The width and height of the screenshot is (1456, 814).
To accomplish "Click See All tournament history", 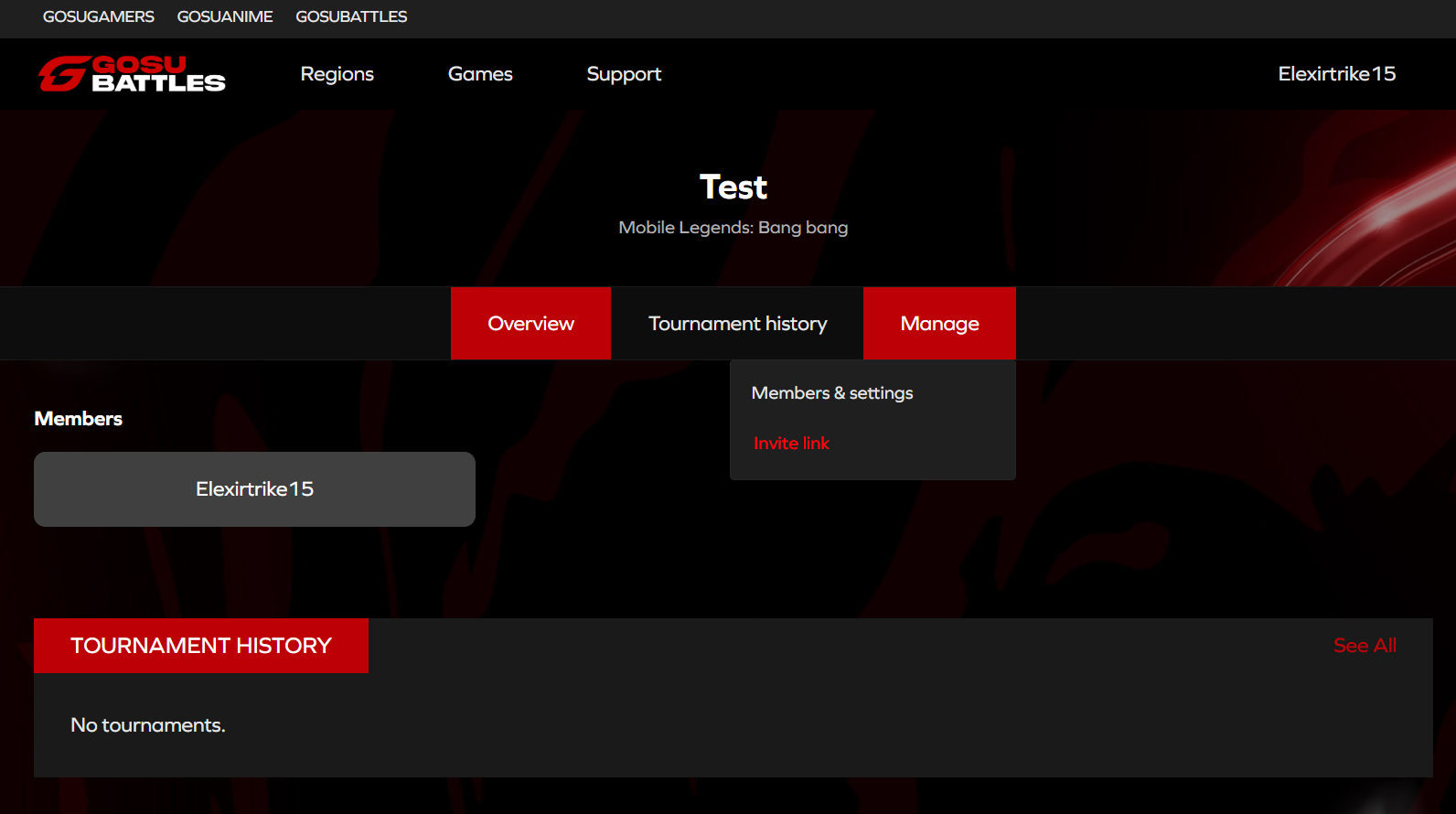I will pyautogui.click(x=1365, y=646).
